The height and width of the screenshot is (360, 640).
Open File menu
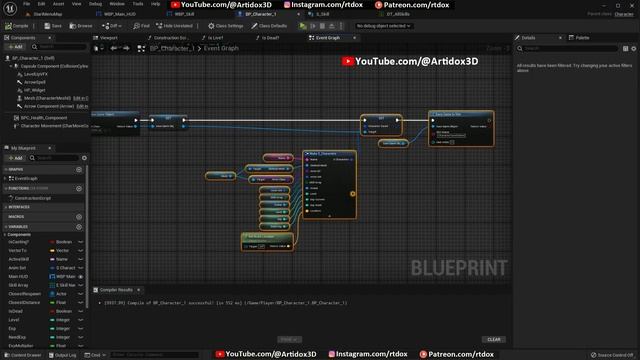[x=27, y=4]
